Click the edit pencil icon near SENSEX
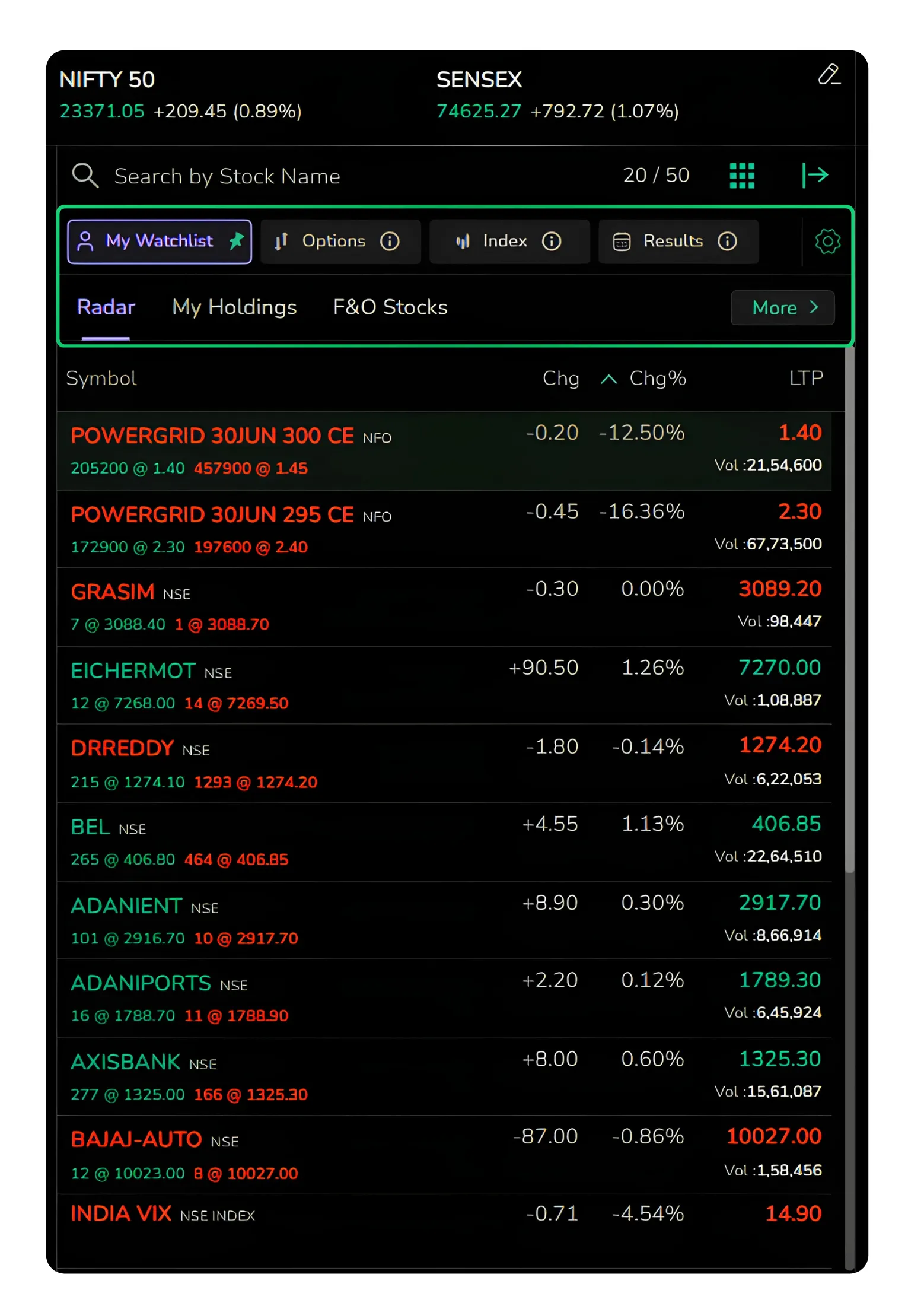 click(x=829, y=75)
